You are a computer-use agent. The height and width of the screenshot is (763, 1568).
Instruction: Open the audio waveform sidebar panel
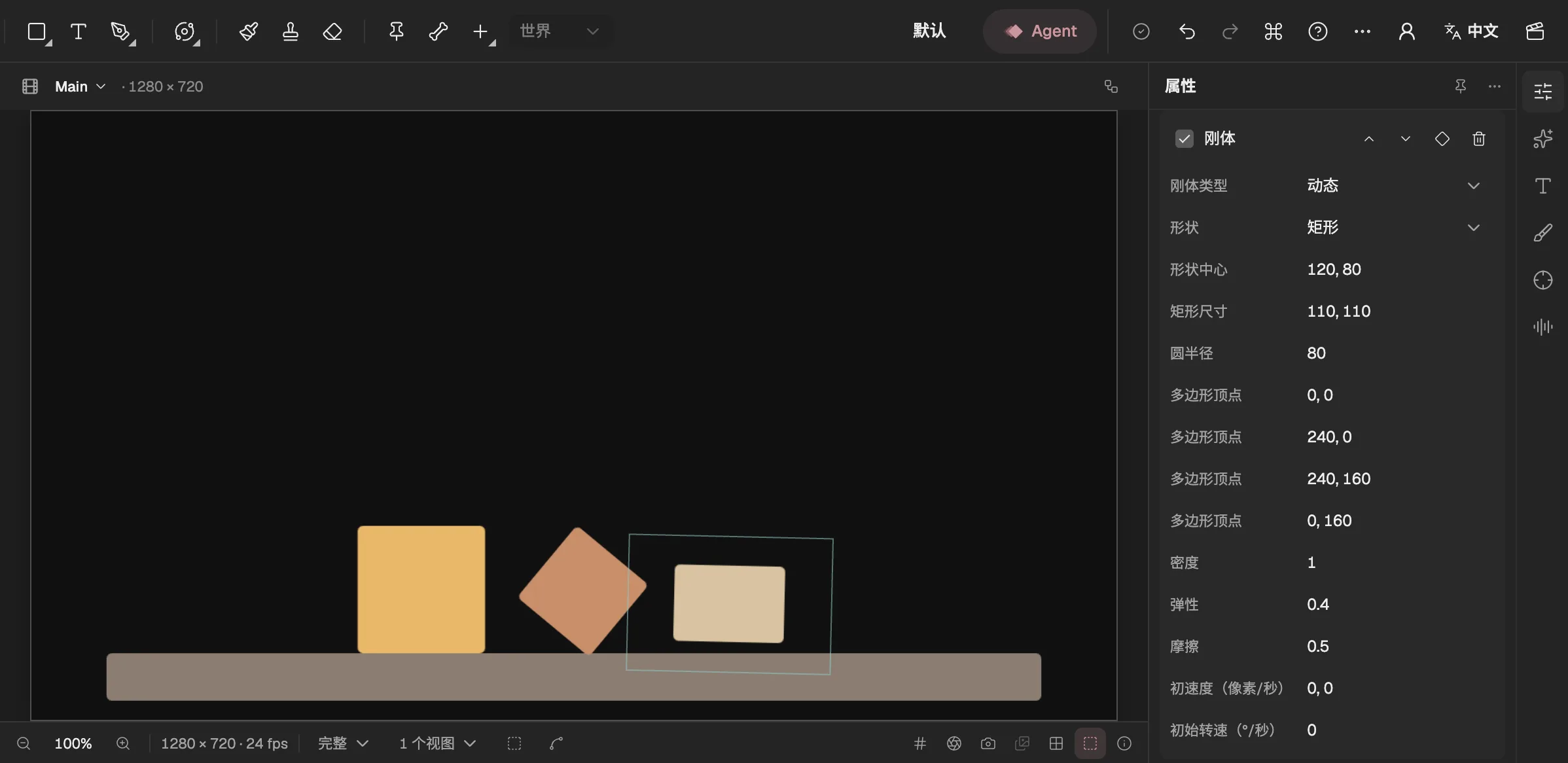pyautogui.click(x=1543, y=327)
